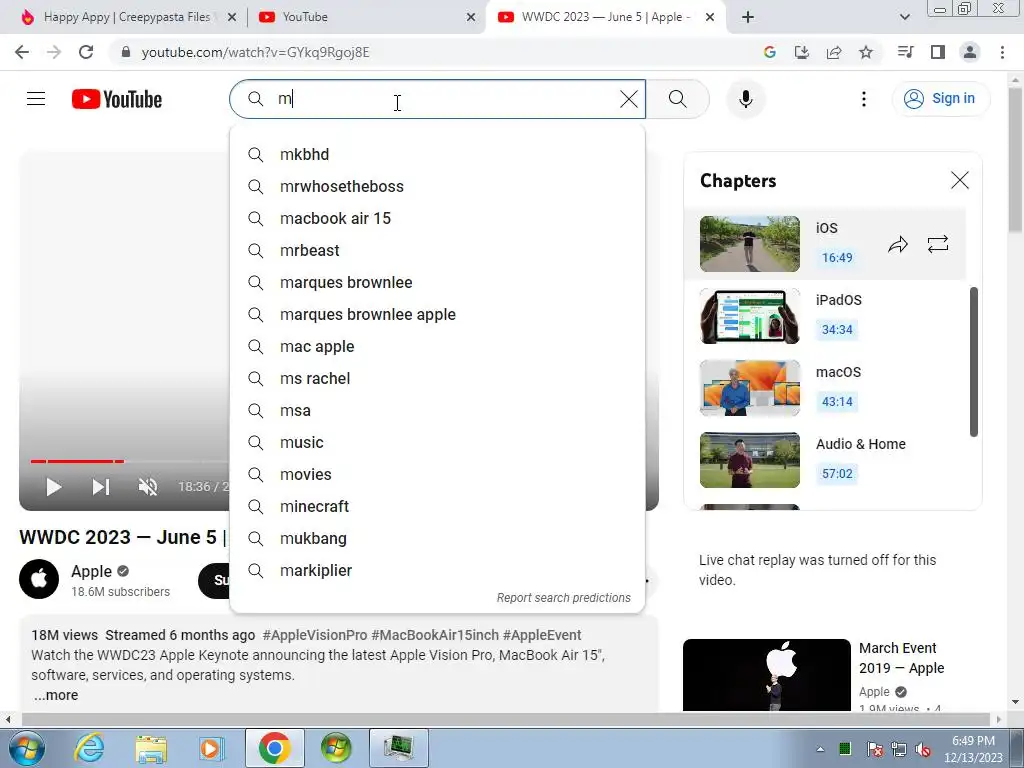Open the Apple channel avatar

click(39, 579)
